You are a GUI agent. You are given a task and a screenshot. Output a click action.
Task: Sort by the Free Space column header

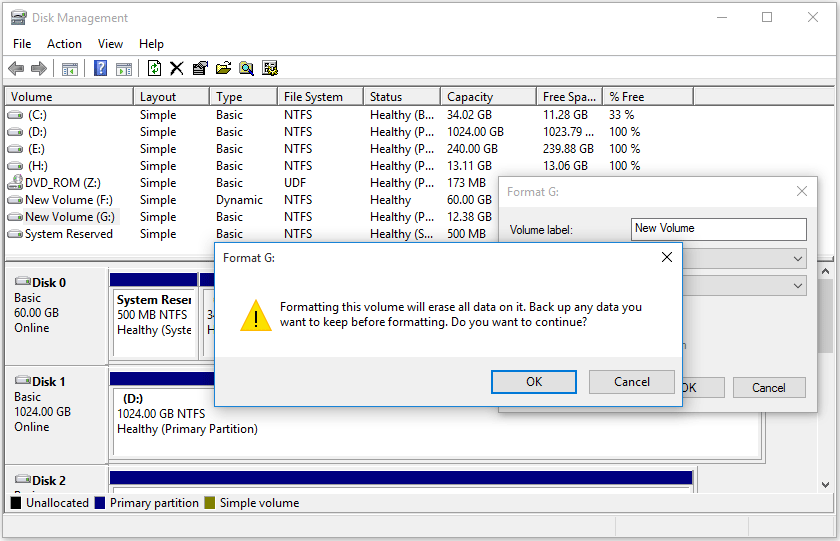point(569,97)
